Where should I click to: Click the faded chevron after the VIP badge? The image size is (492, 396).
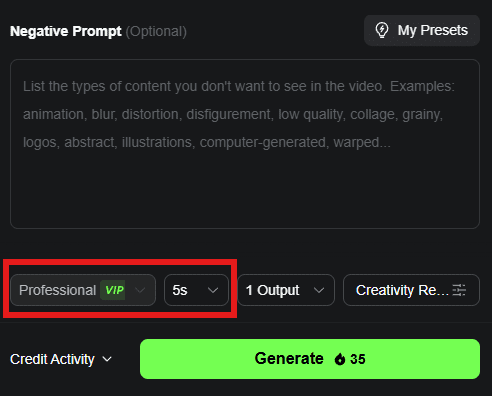140,290
